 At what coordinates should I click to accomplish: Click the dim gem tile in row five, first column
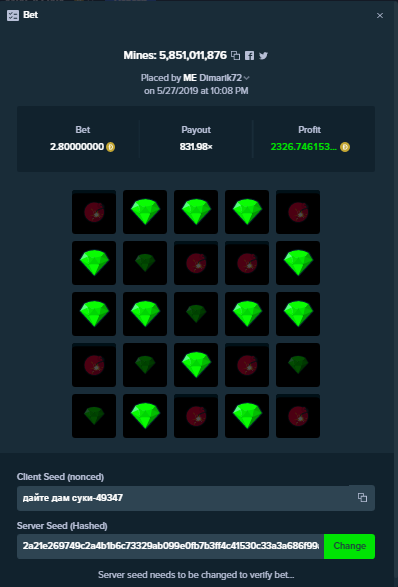point(94,416)
